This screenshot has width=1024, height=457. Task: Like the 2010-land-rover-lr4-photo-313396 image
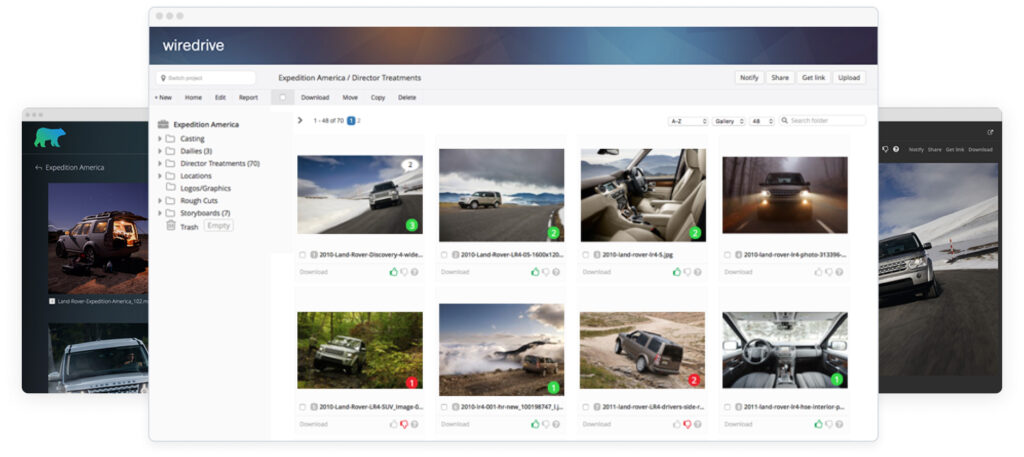pos(818,272)
